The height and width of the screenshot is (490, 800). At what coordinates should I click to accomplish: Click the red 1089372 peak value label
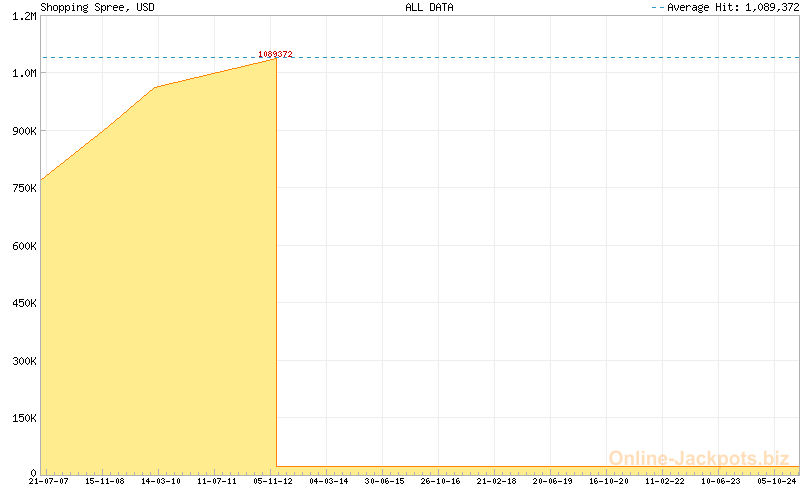point(275,54)
